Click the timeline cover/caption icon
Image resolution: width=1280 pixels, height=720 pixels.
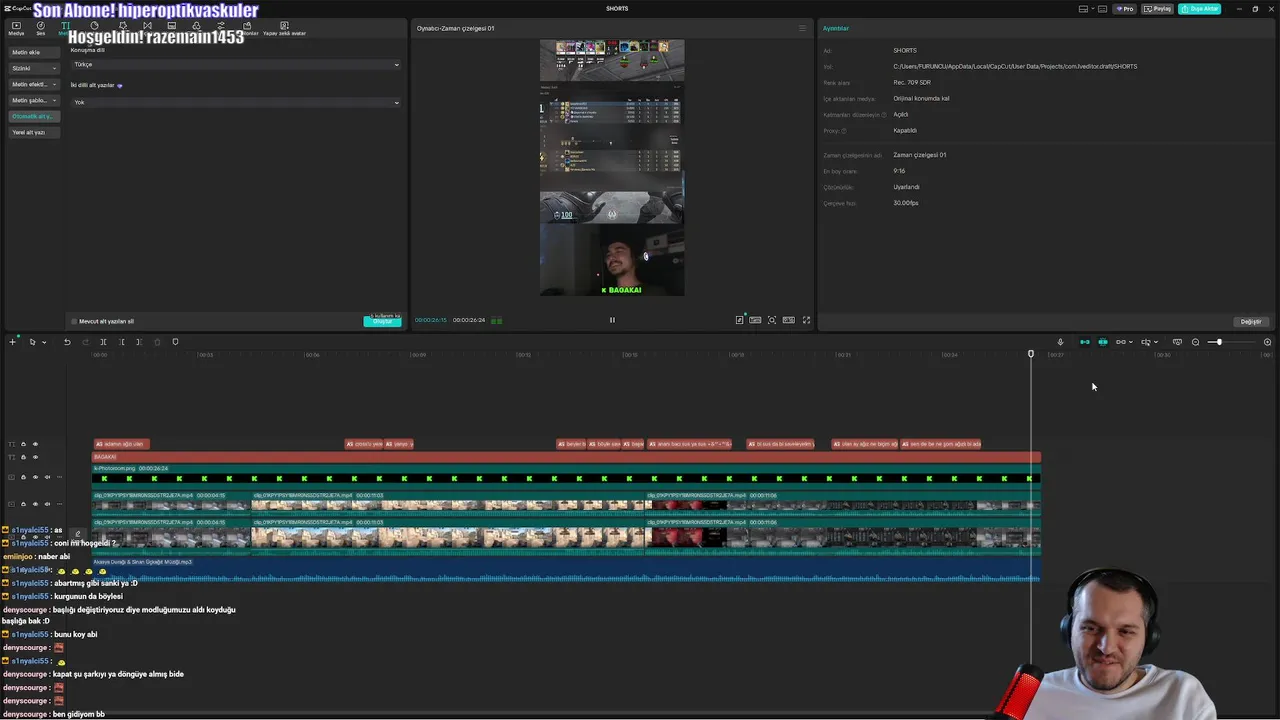point(1177,342)
